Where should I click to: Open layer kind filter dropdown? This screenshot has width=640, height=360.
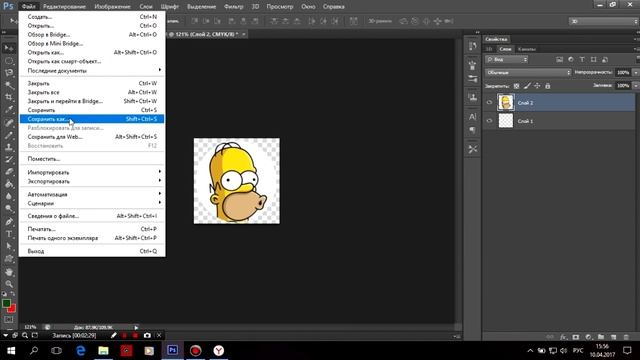pos(507,60)
